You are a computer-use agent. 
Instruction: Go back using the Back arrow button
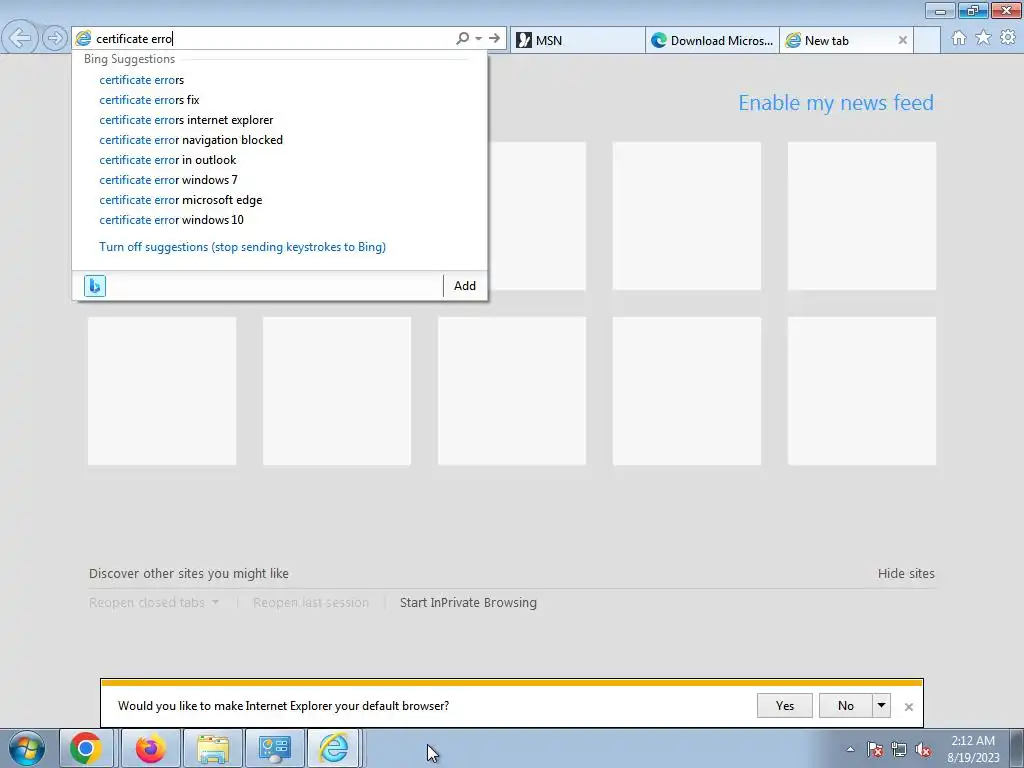(x=20, y=38)
